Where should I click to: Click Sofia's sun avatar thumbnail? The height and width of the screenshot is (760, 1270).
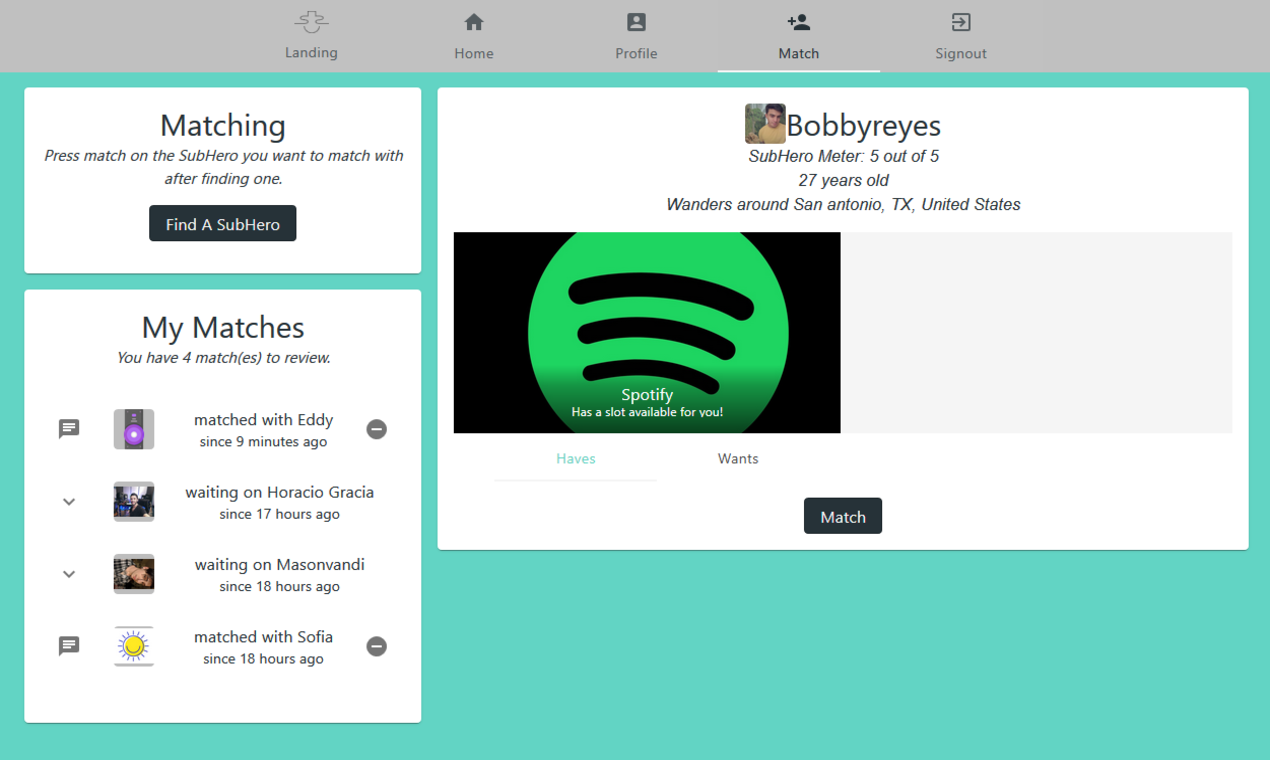134,646
